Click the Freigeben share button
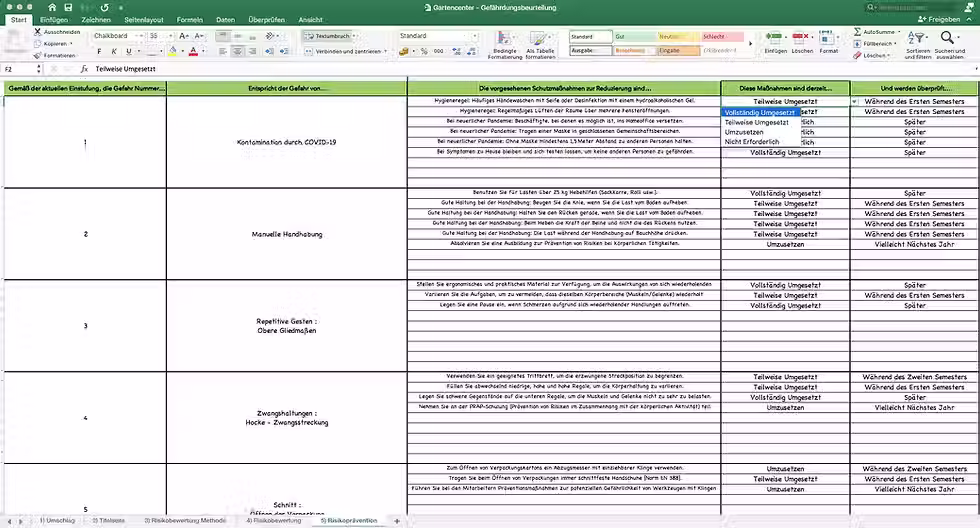980x528 pixels. coord(939,19)
